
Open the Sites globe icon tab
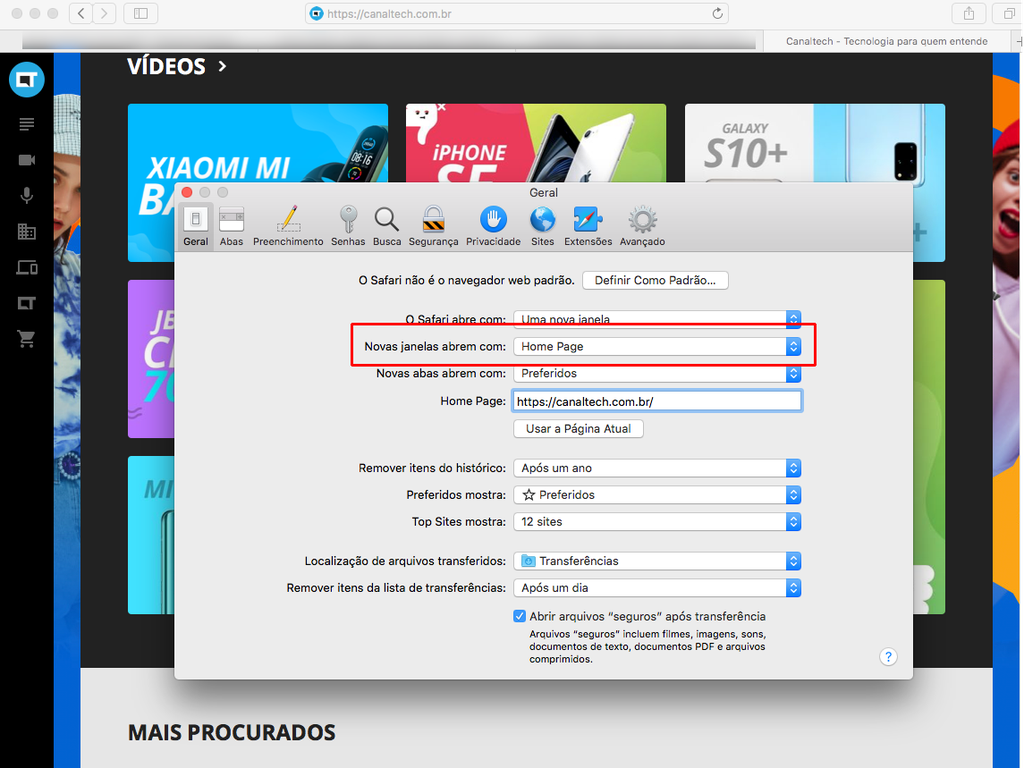[x=542, y=226]
